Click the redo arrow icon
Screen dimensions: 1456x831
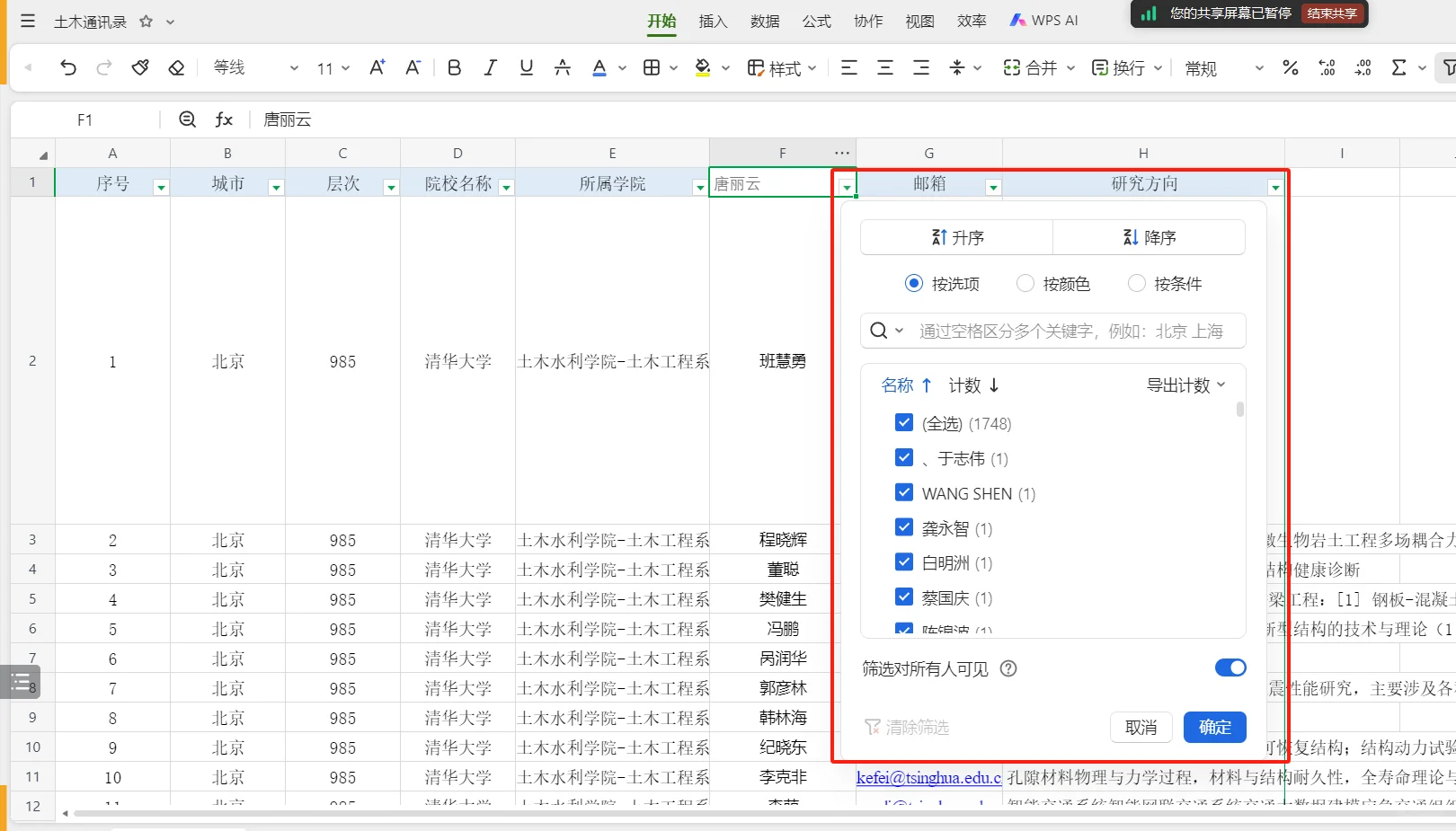[x=104, y=67]
